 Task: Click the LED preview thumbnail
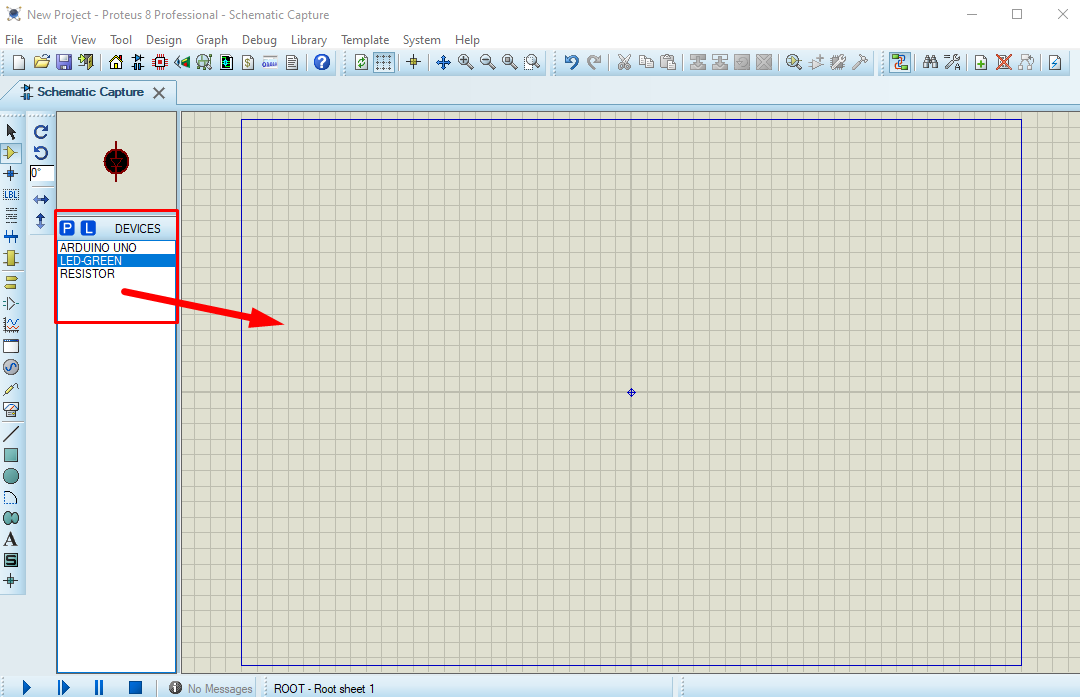116,162
